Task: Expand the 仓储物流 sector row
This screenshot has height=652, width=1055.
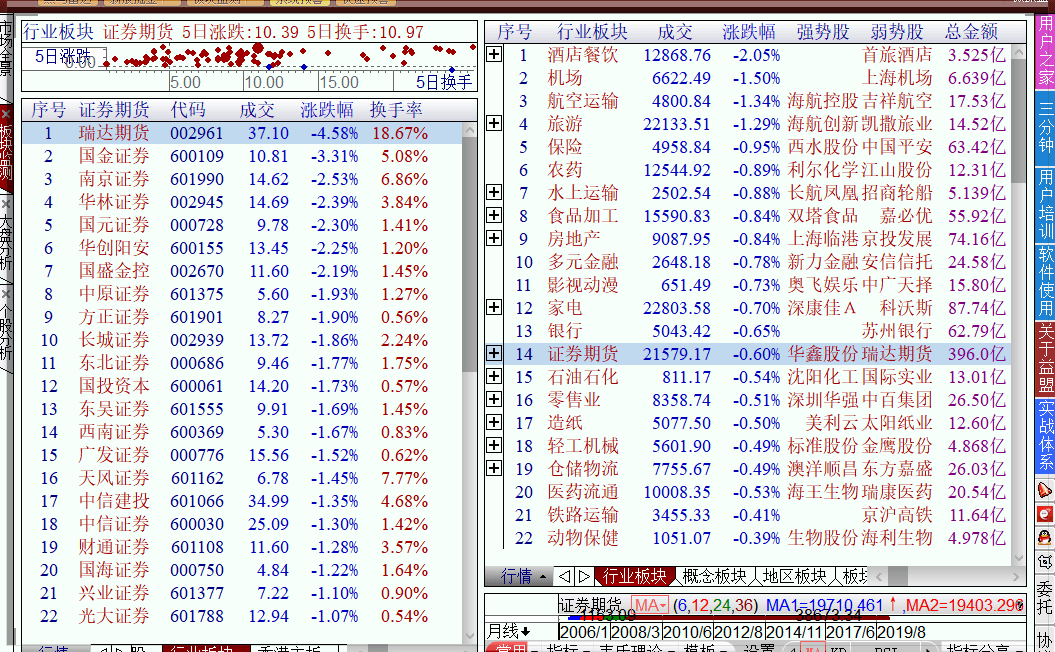Action: [494, 468]
